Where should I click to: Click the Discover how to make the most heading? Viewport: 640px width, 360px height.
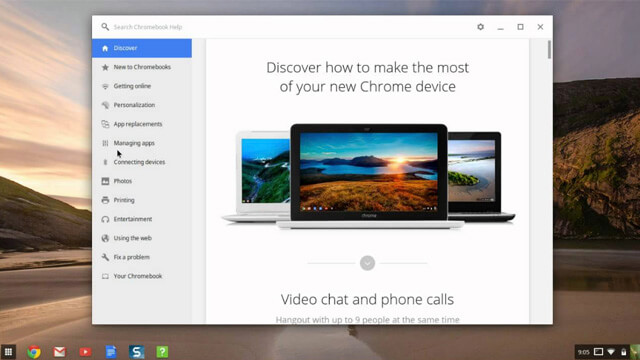[x=367, y=77]
